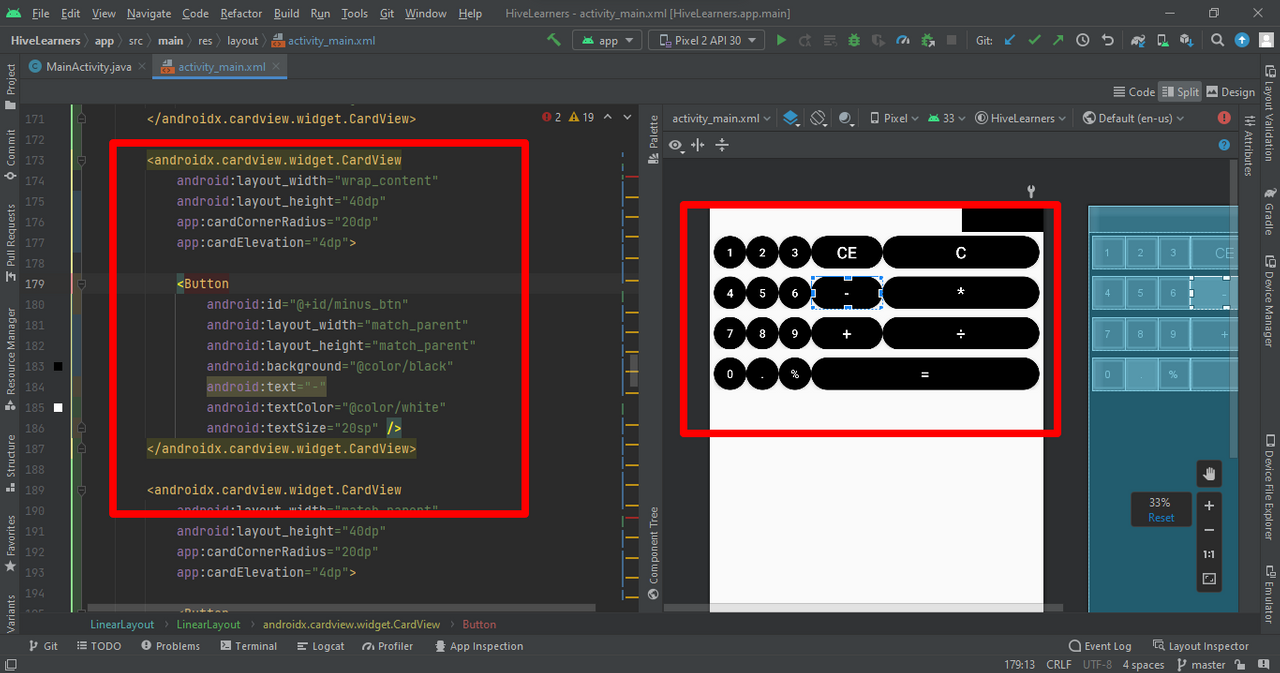Screen dimensions: 1280x673
Task: Attach debugger to Android process icon
Action: 927,41
